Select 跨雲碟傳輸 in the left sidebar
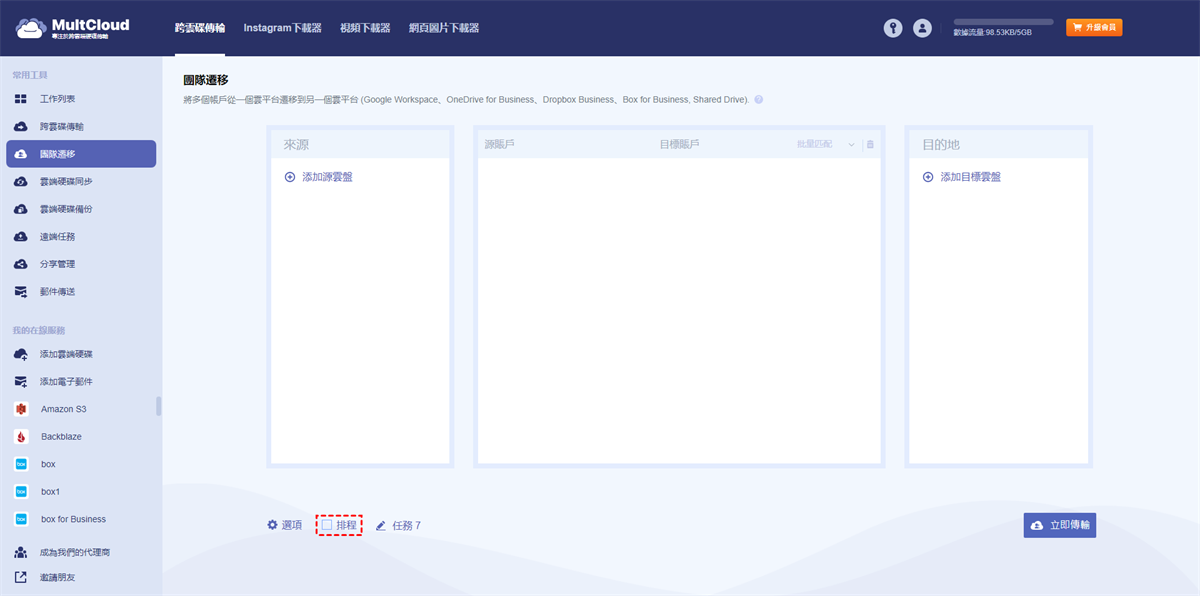The image size is (1200, 596). pyautogui.click(x=81, y=126)
